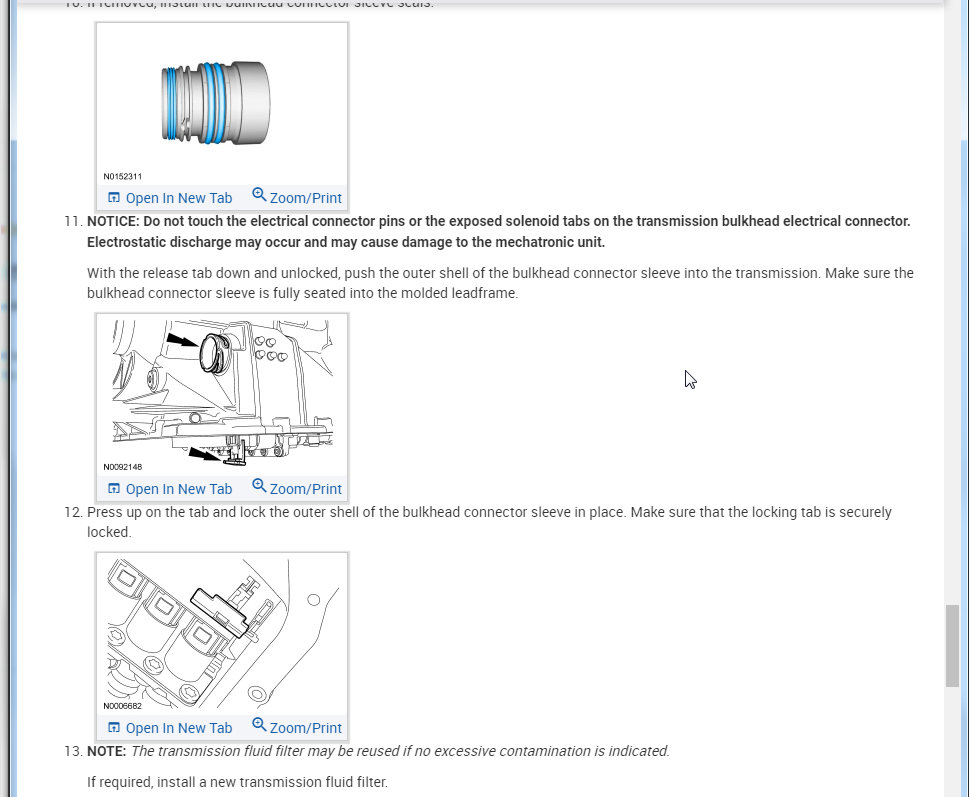The image size is (969, 797).
Task: Click the open-in-new-tab icon below image N0006682
Action: (114, 728)
